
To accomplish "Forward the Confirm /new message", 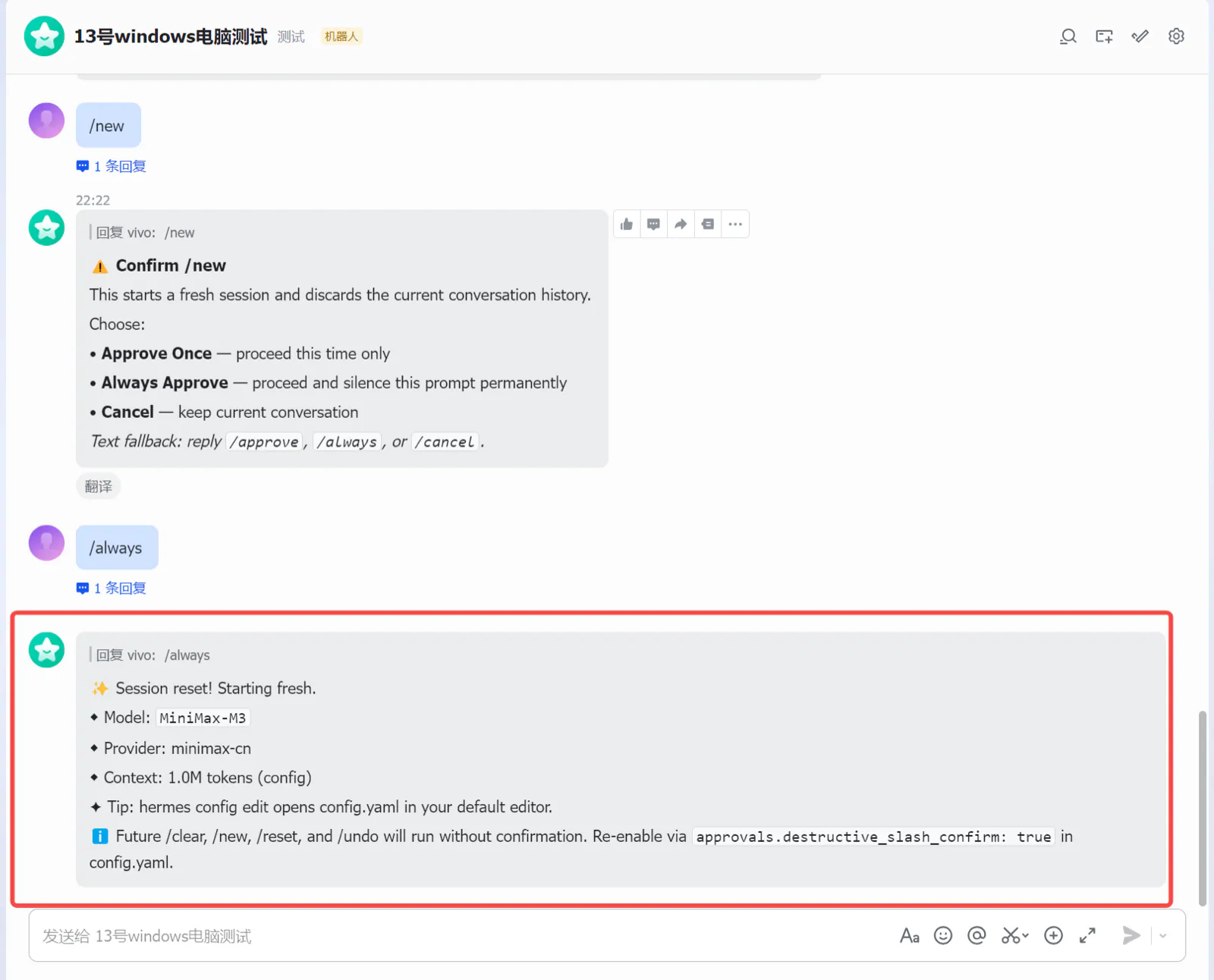I will (x=681, y=224).
